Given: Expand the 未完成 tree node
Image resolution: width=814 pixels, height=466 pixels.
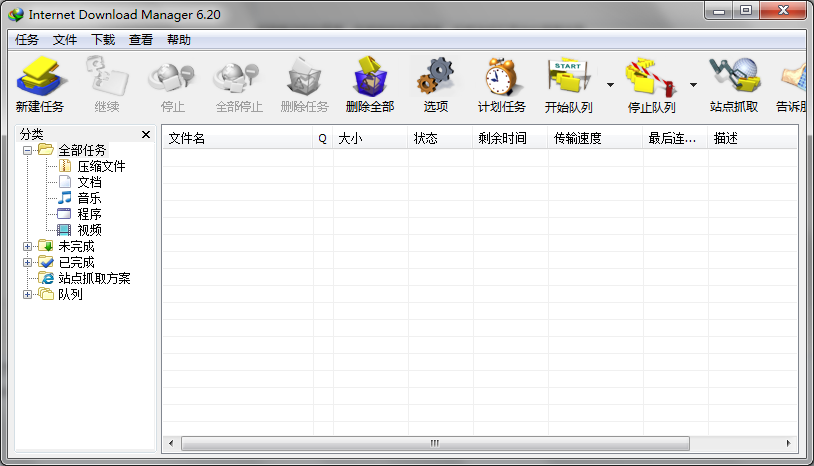Looking at the screenshot, I should [x=28, y=246].
